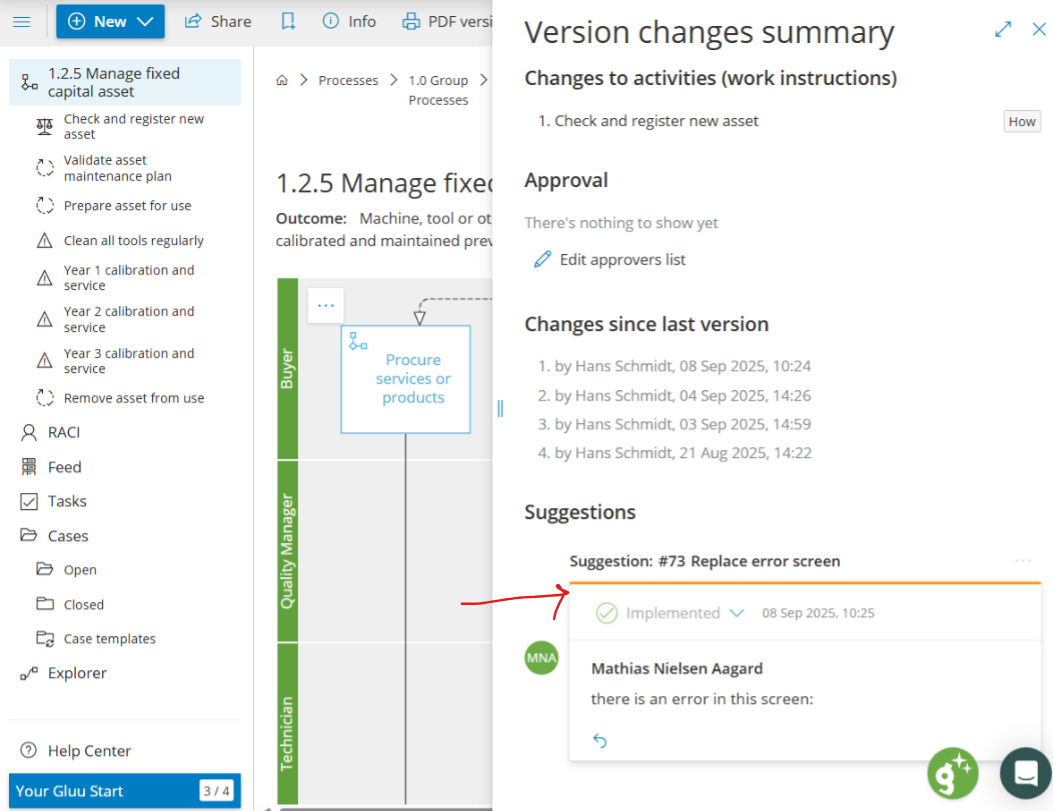Open suggestion #73 options ellipsis menu
The height and width of the screenshot is (811, 1053).
click(1022, 561)
